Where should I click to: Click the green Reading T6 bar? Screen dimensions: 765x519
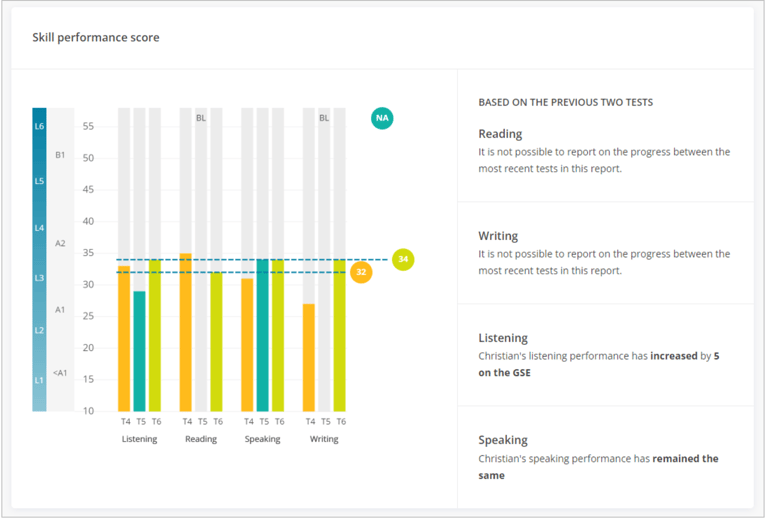(x=216, y=341)
